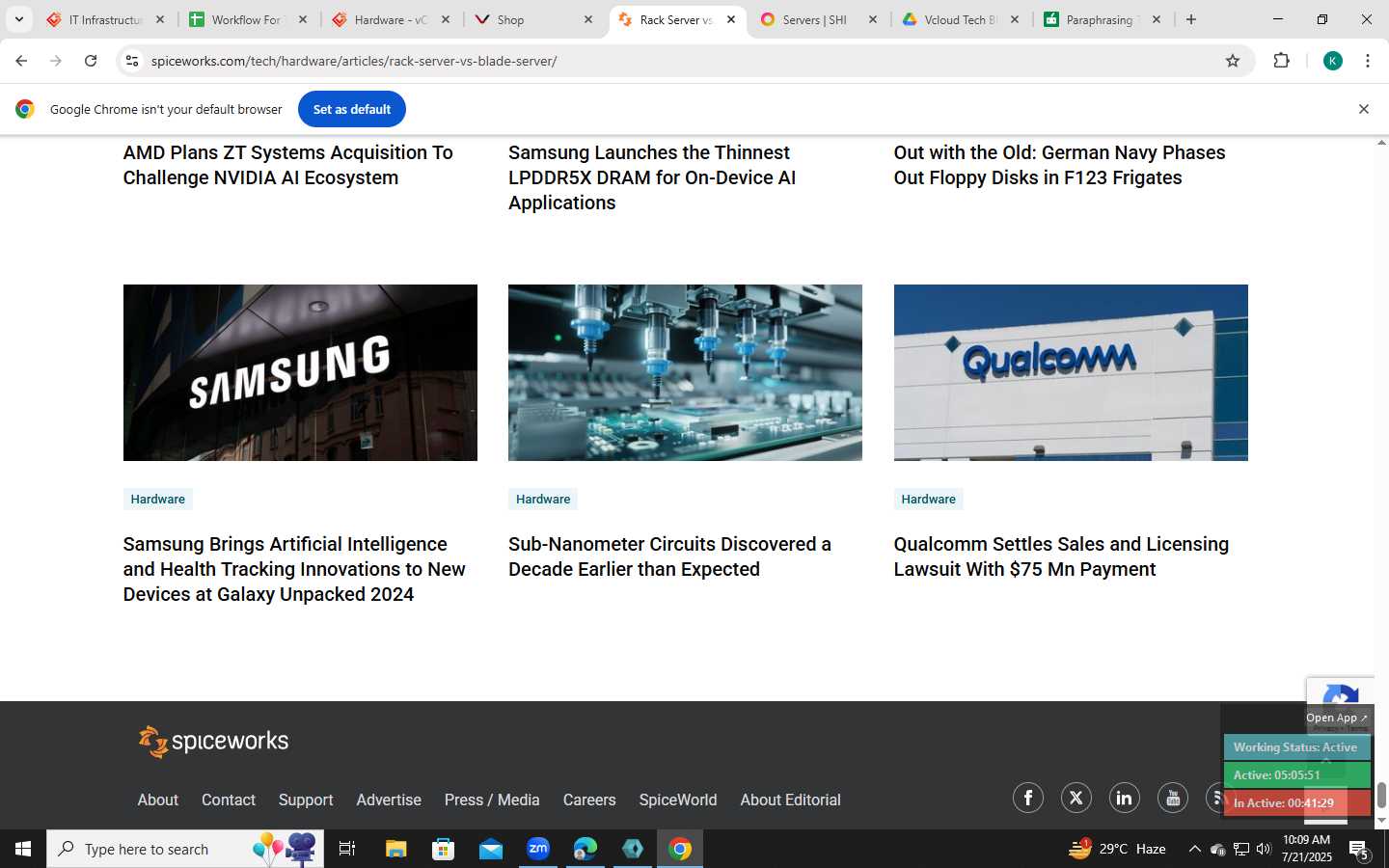The width and height of the screenshot is (1389, 868).
Task: Show hidden system tray icons
Action: point(1194,849)
